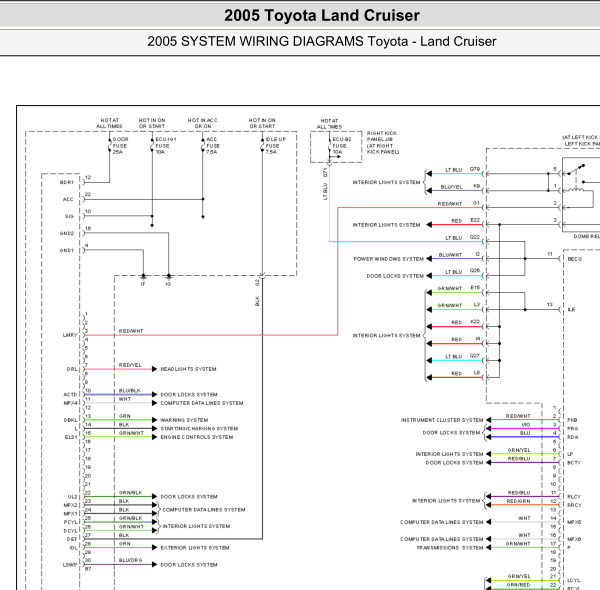The image size is (600, 590).
Task: Click 'HEADLIGHTS SYSTEM' reference text
Action: point(188,369)
